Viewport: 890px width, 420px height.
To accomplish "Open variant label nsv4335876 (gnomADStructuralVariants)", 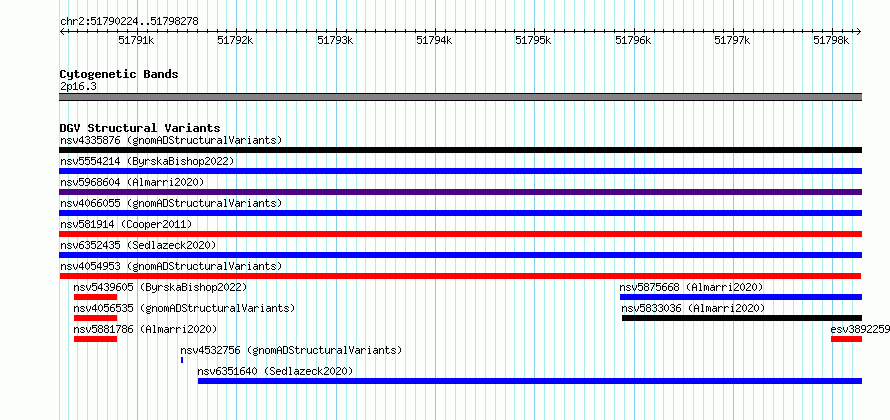I will (x=171, y=140).
